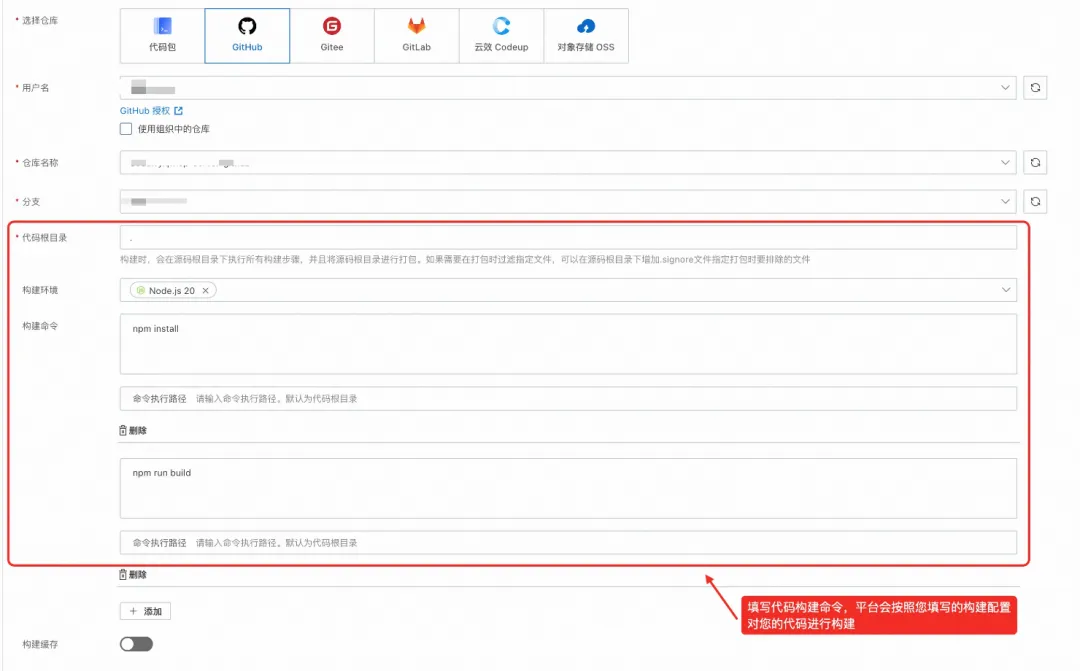
Task: Focus 命令执行路径 field under npm install
Action: point(568,398)
